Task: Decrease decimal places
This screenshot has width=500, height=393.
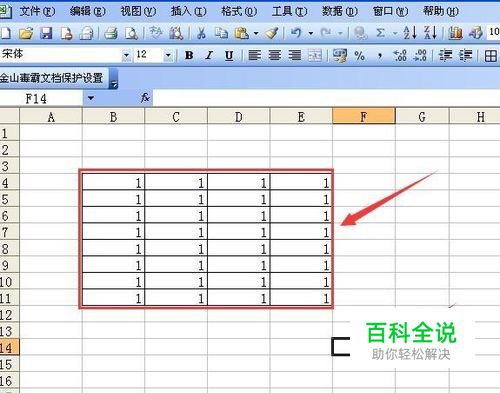Action: tap(420, 55)
